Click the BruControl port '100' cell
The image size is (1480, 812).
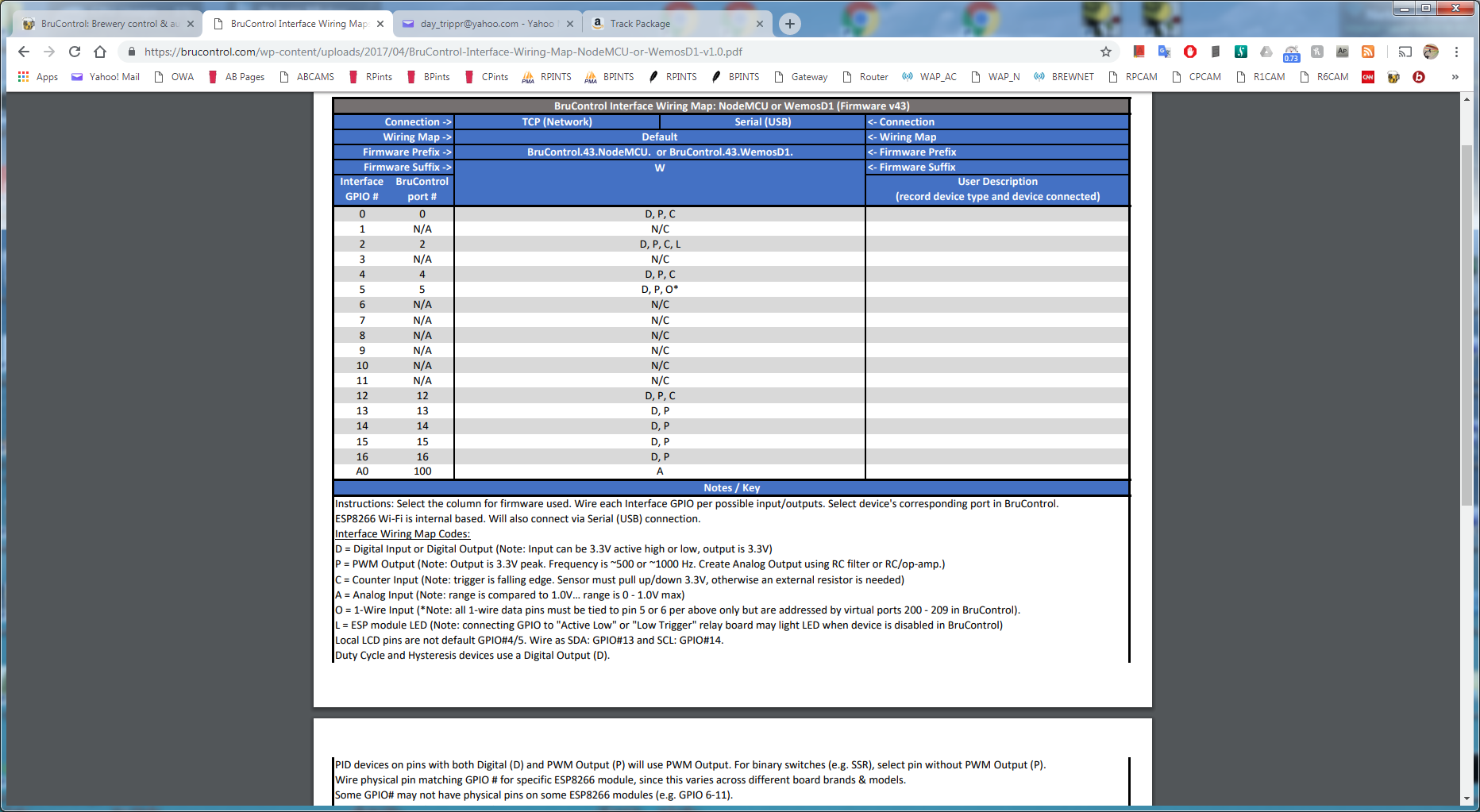point(422,471)
